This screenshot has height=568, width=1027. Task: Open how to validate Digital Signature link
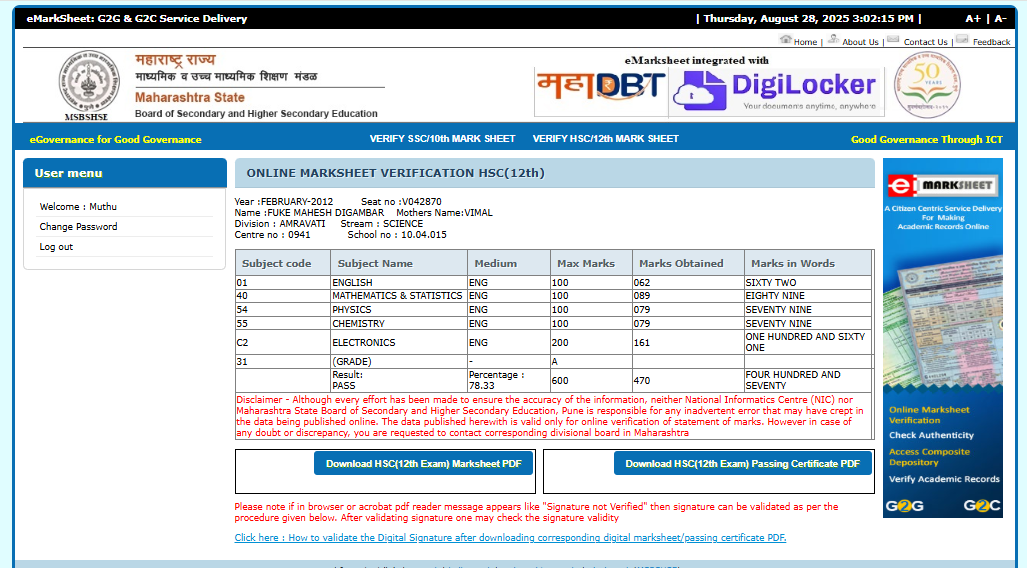point(510,538)
